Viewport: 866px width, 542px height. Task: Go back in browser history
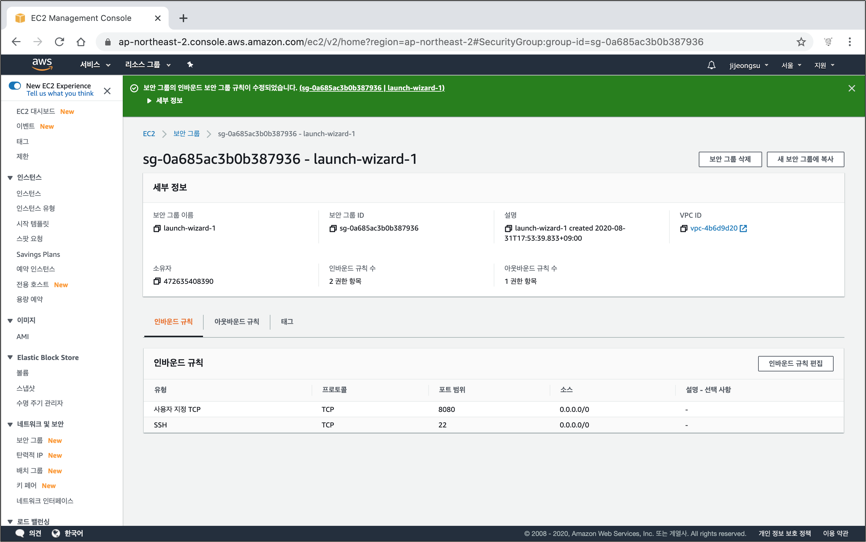pos(16,42)
